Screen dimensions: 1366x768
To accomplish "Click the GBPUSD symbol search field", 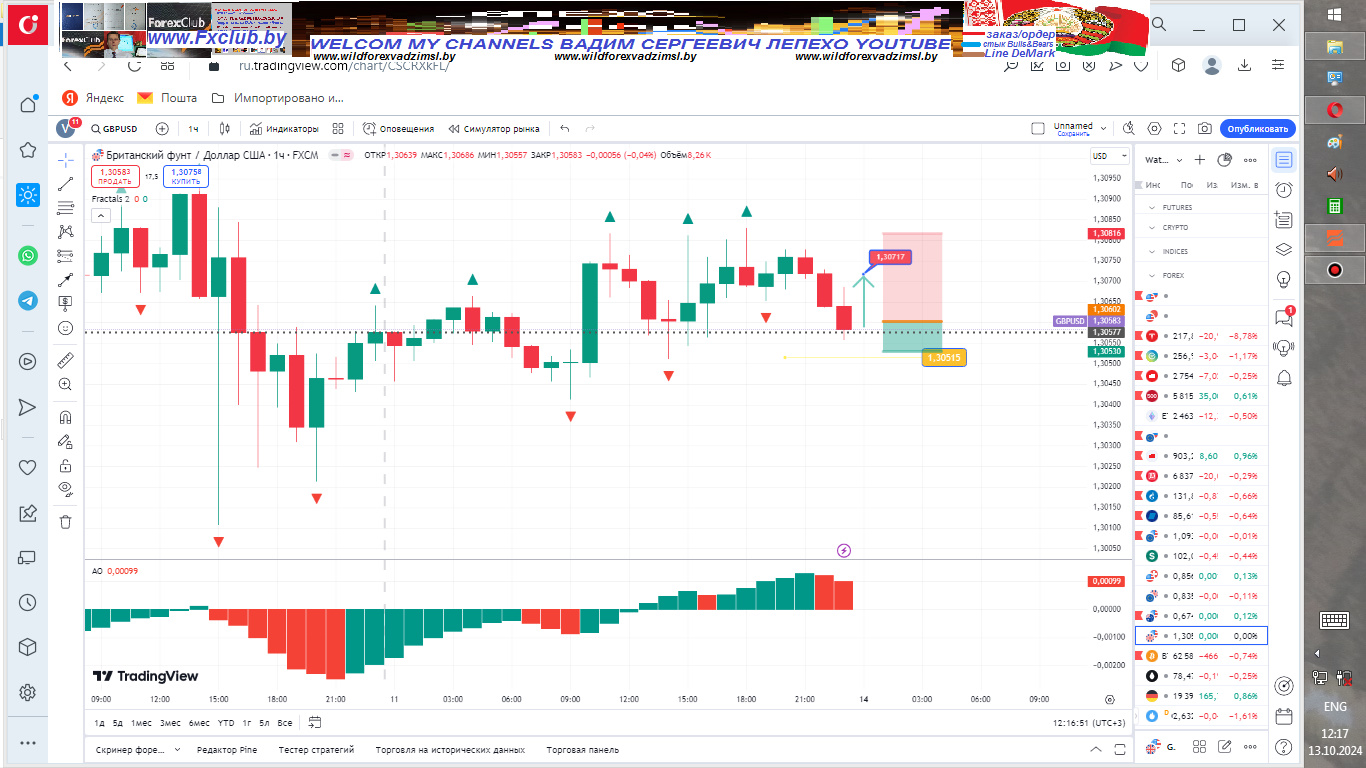I will pyautogui.click(x=113, y=129).
